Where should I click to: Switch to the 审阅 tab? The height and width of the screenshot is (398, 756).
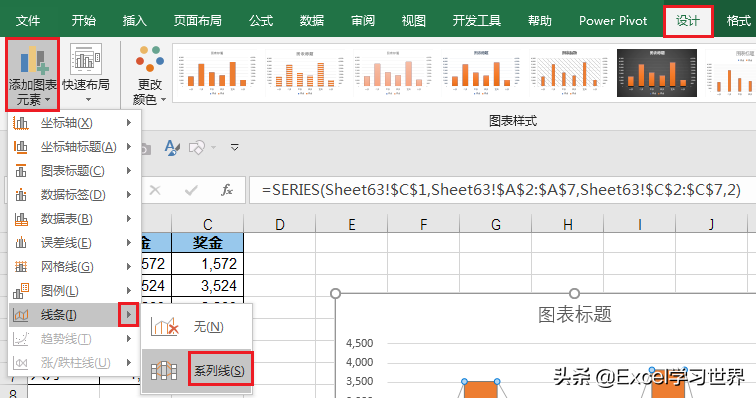(x=363, y=21)
